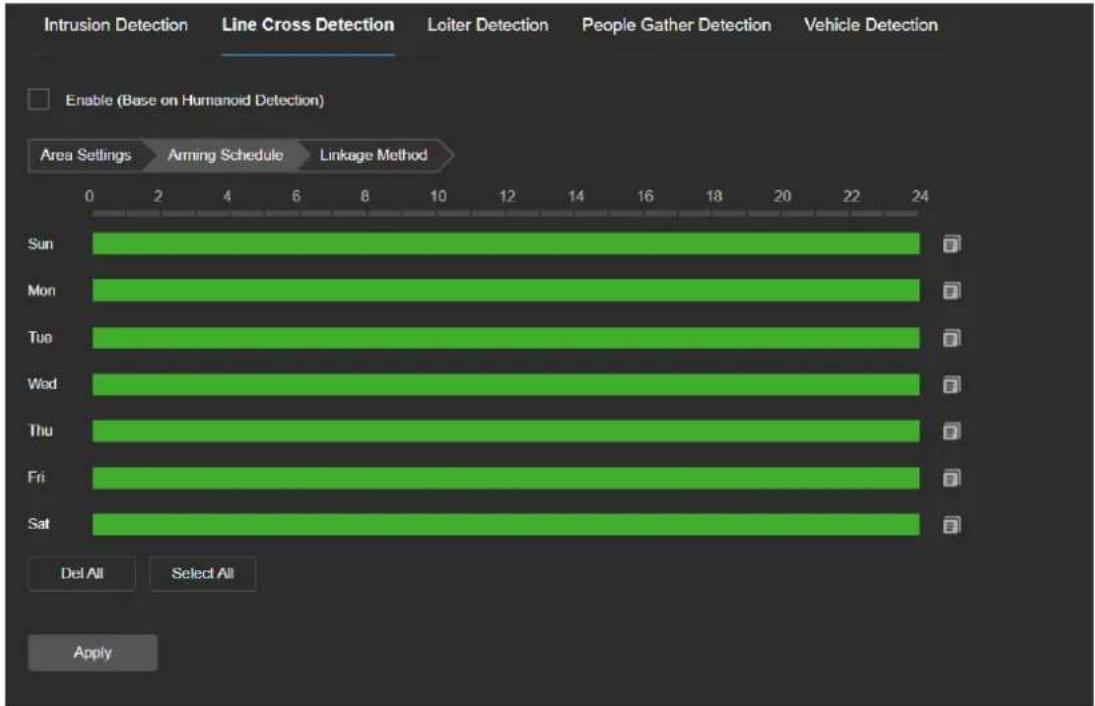Copy the Fri schedule using its copy icon
This screenshot has width=1095, height=706.
[x=952, y=478]
